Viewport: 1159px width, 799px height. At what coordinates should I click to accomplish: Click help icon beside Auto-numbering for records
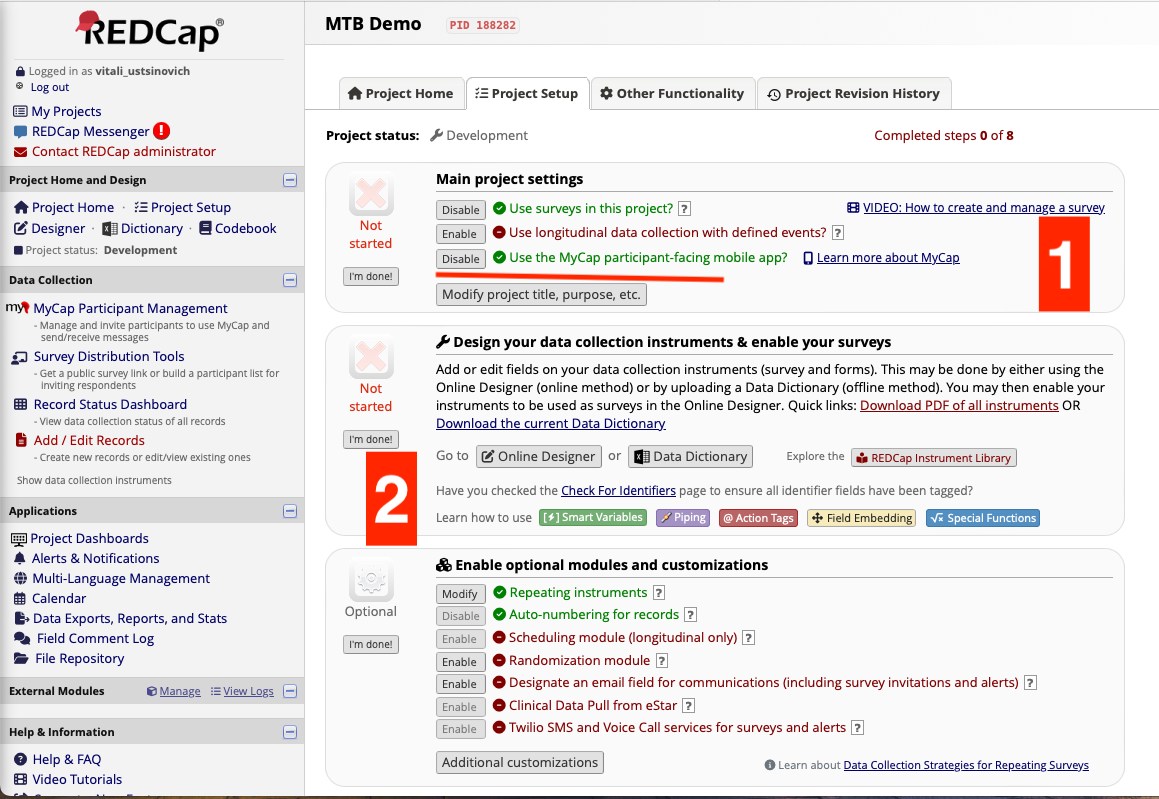click(690, 615)
